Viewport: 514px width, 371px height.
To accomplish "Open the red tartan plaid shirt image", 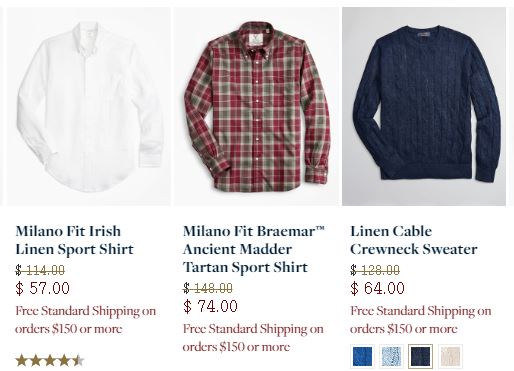I will click(x=256, y=106).
